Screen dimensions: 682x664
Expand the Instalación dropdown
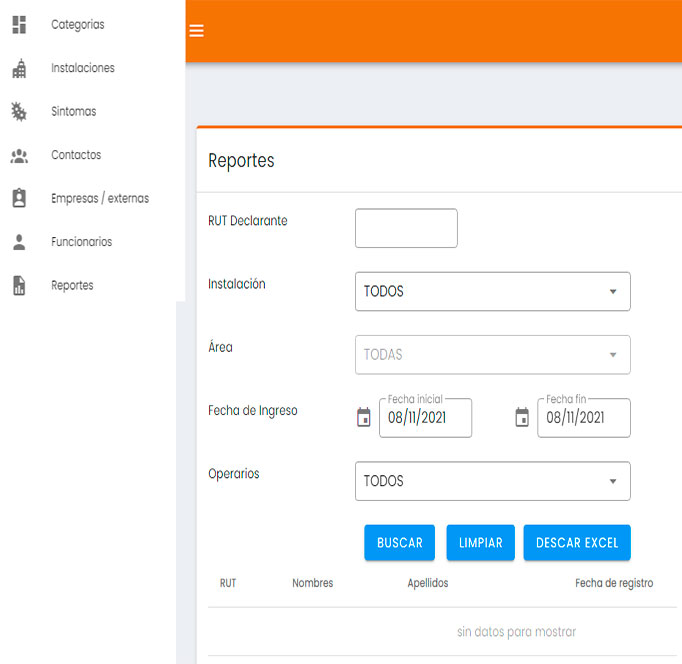(x=492, y=292)
